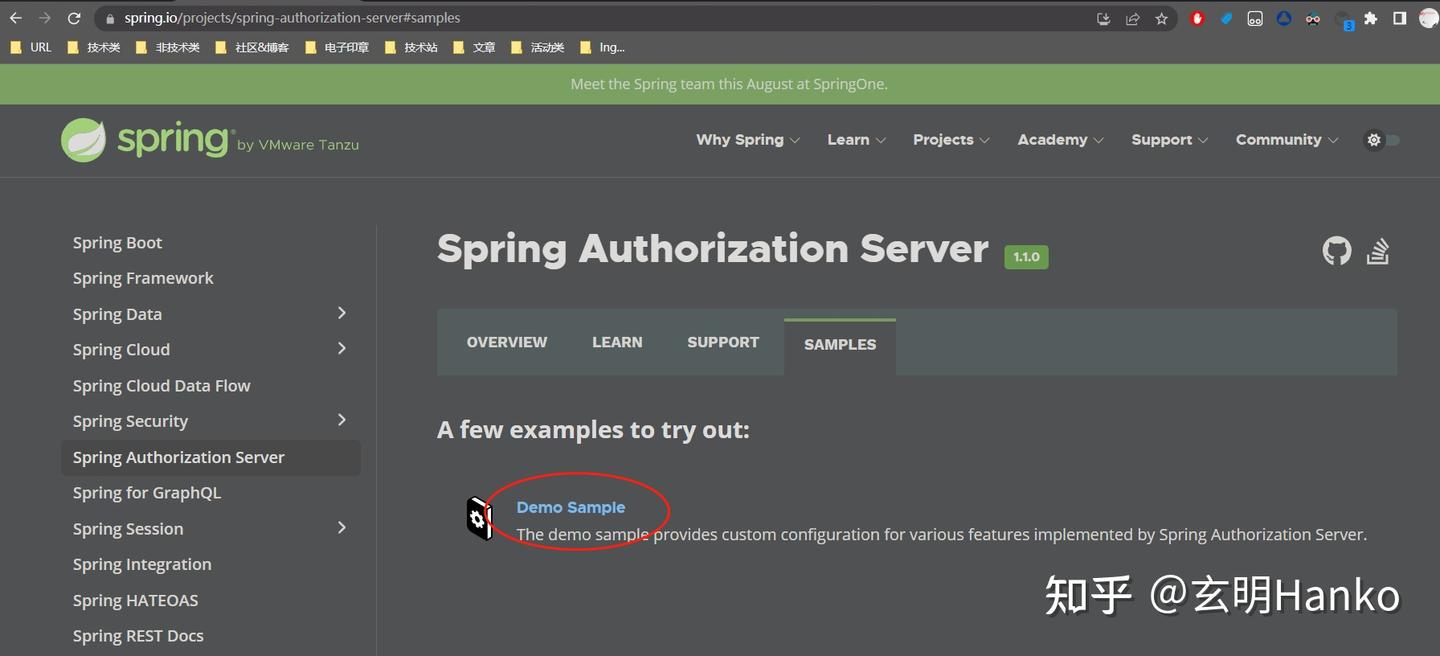Open the 活动类 bookmarks folder
1440x656 pixels.
pos(537,47)
